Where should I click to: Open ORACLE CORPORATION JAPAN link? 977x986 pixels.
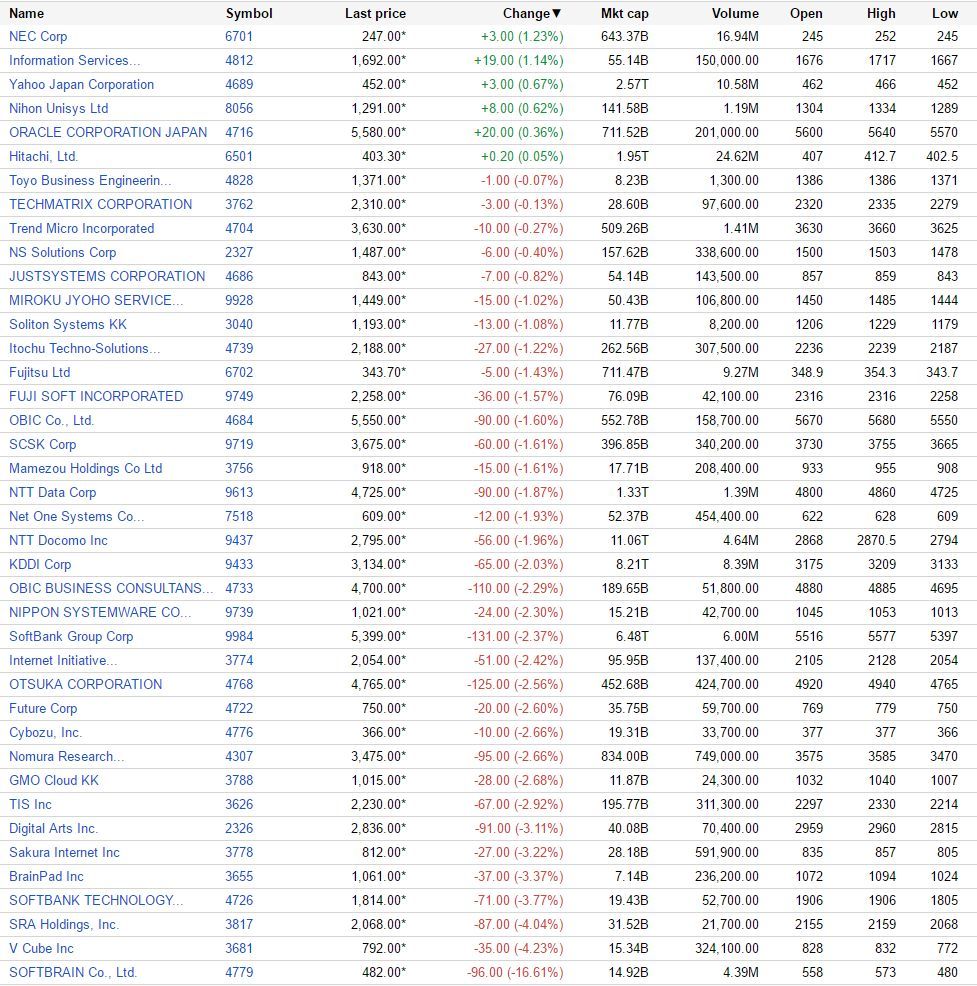click(108, 132)
